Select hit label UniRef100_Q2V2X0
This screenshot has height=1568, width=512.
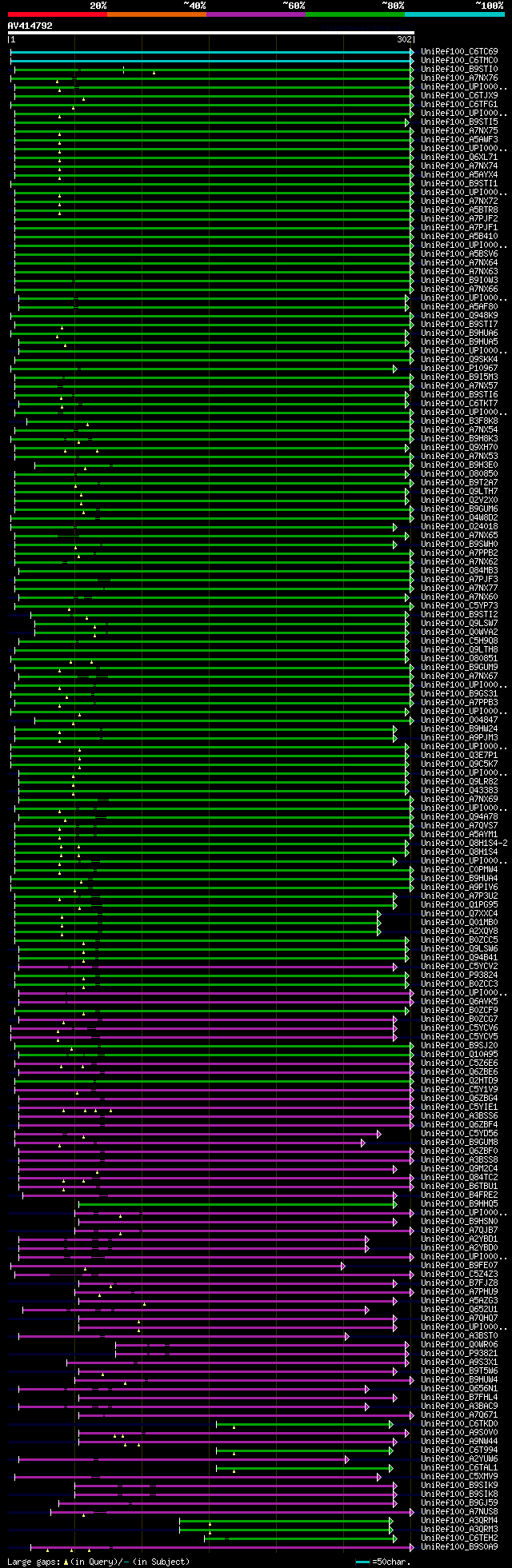click(x=459, y=501)
